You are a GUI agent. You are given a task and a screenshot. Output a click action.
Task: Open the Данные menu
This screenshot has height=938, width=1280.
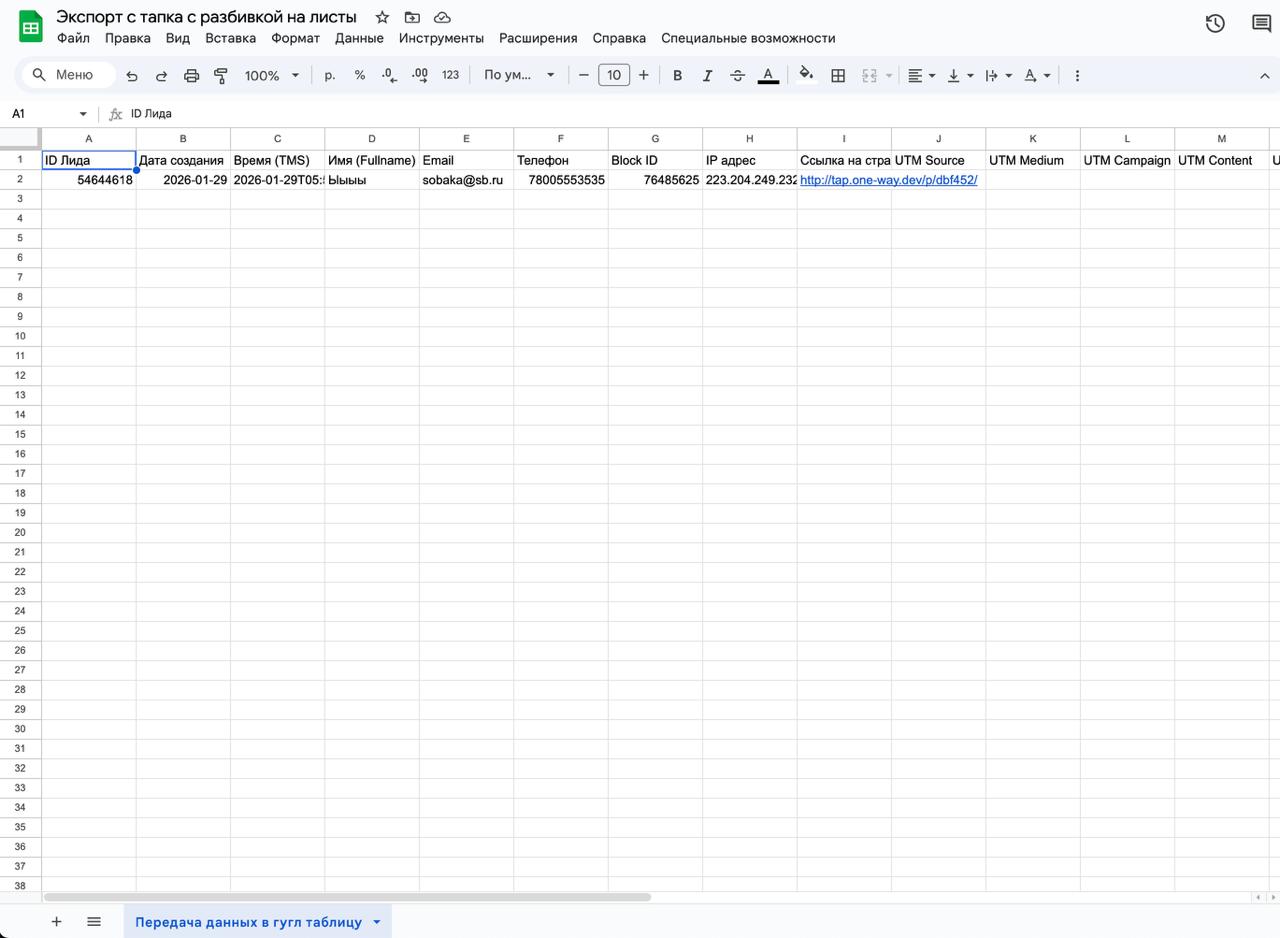click(359, 38)
